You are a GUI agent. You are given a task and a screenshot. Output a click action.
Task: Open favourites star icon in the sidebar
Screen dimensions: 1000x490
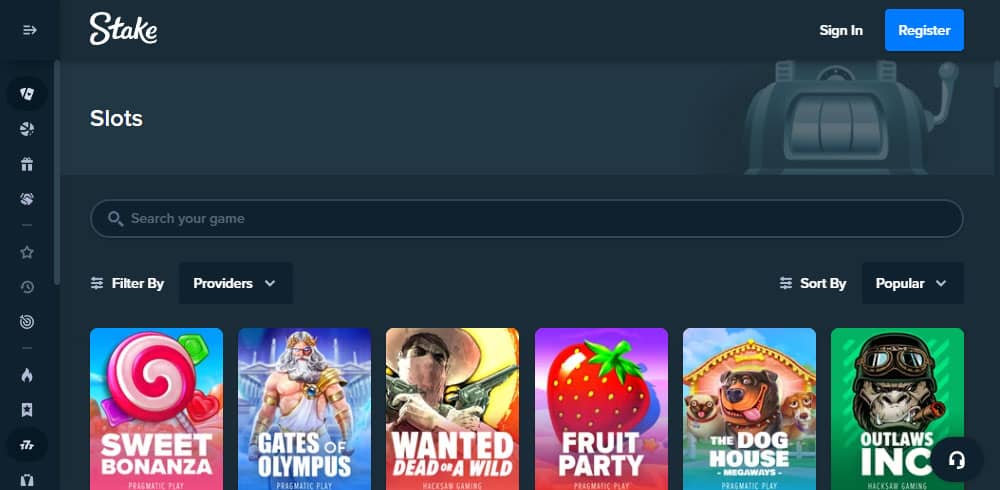coord(27,252)
